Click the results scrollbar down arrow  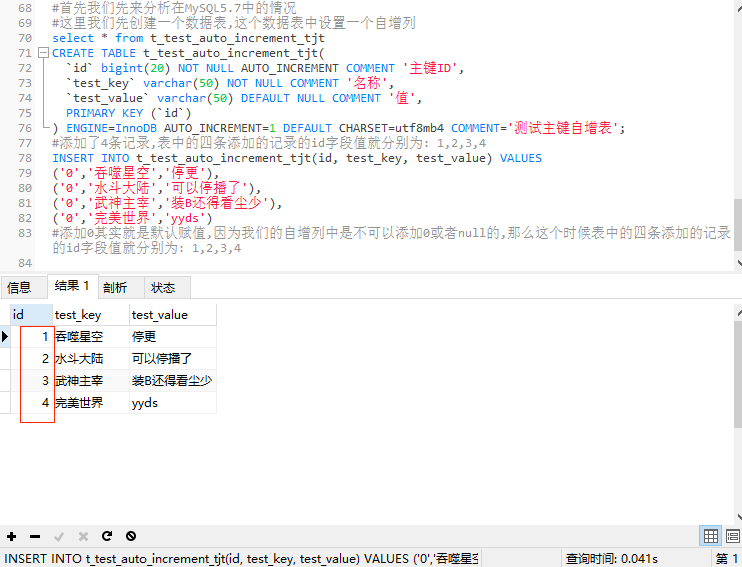coord(739,517)
